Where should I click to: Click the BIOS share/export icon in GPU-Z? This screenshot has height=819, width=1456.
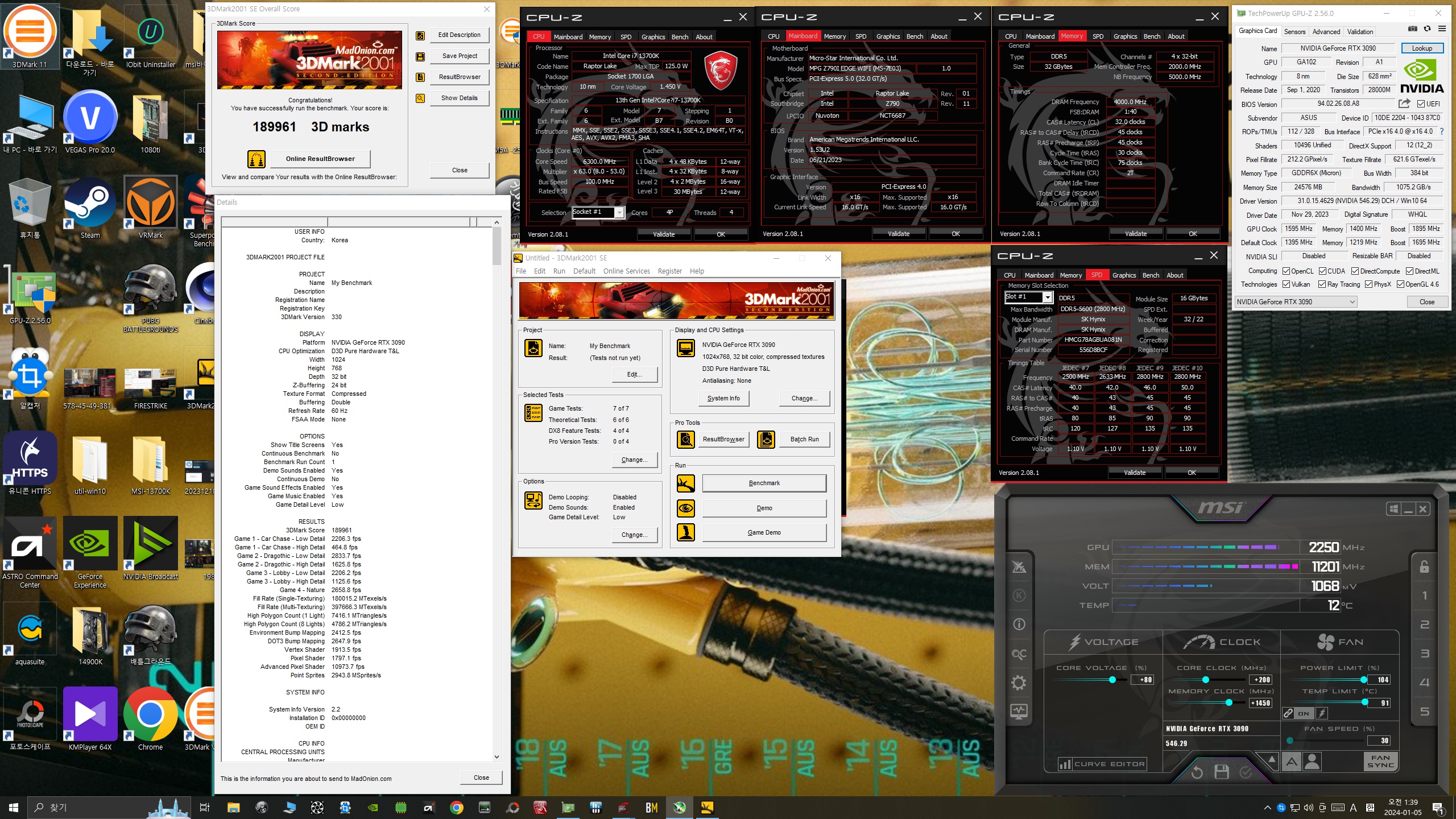1404,104
